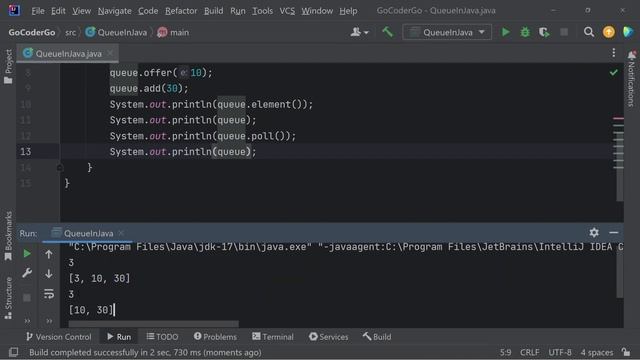Viewport: 640px width, 360px height.
Task: Open the Tools menu
Action: tap(262, 11)
